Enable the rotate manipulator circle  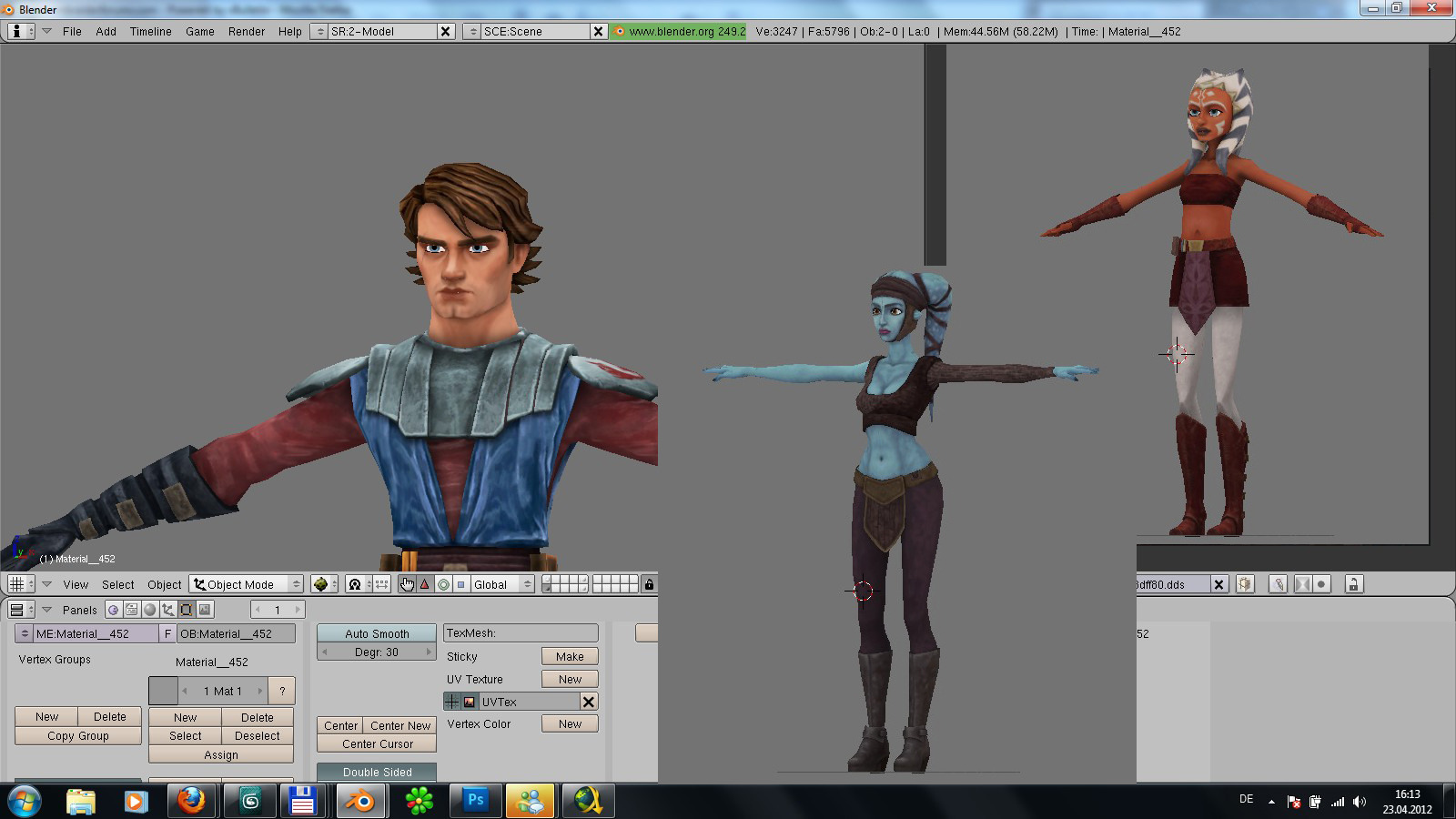point(443,584)
